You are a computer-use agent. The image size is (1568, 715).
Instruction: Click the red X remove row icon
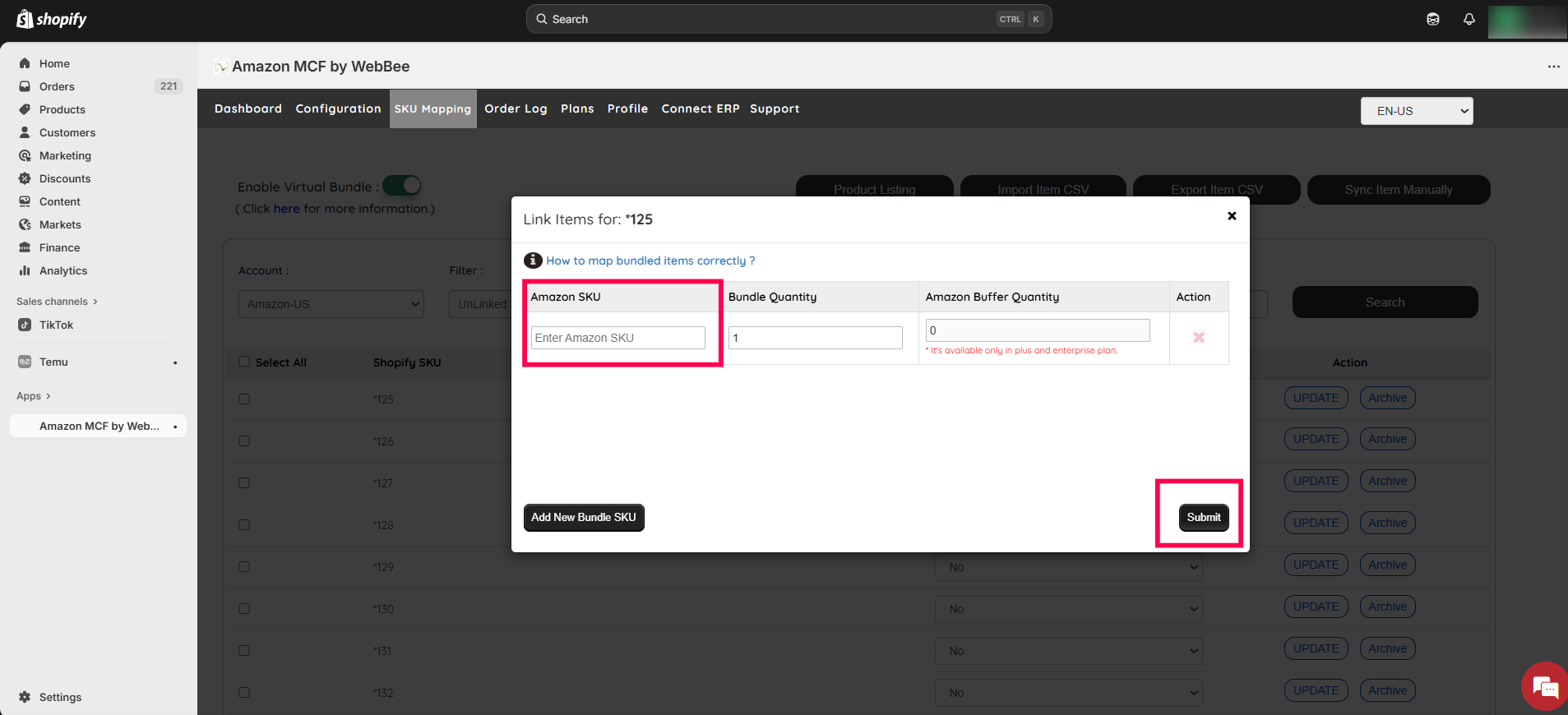coord(1199,338)
